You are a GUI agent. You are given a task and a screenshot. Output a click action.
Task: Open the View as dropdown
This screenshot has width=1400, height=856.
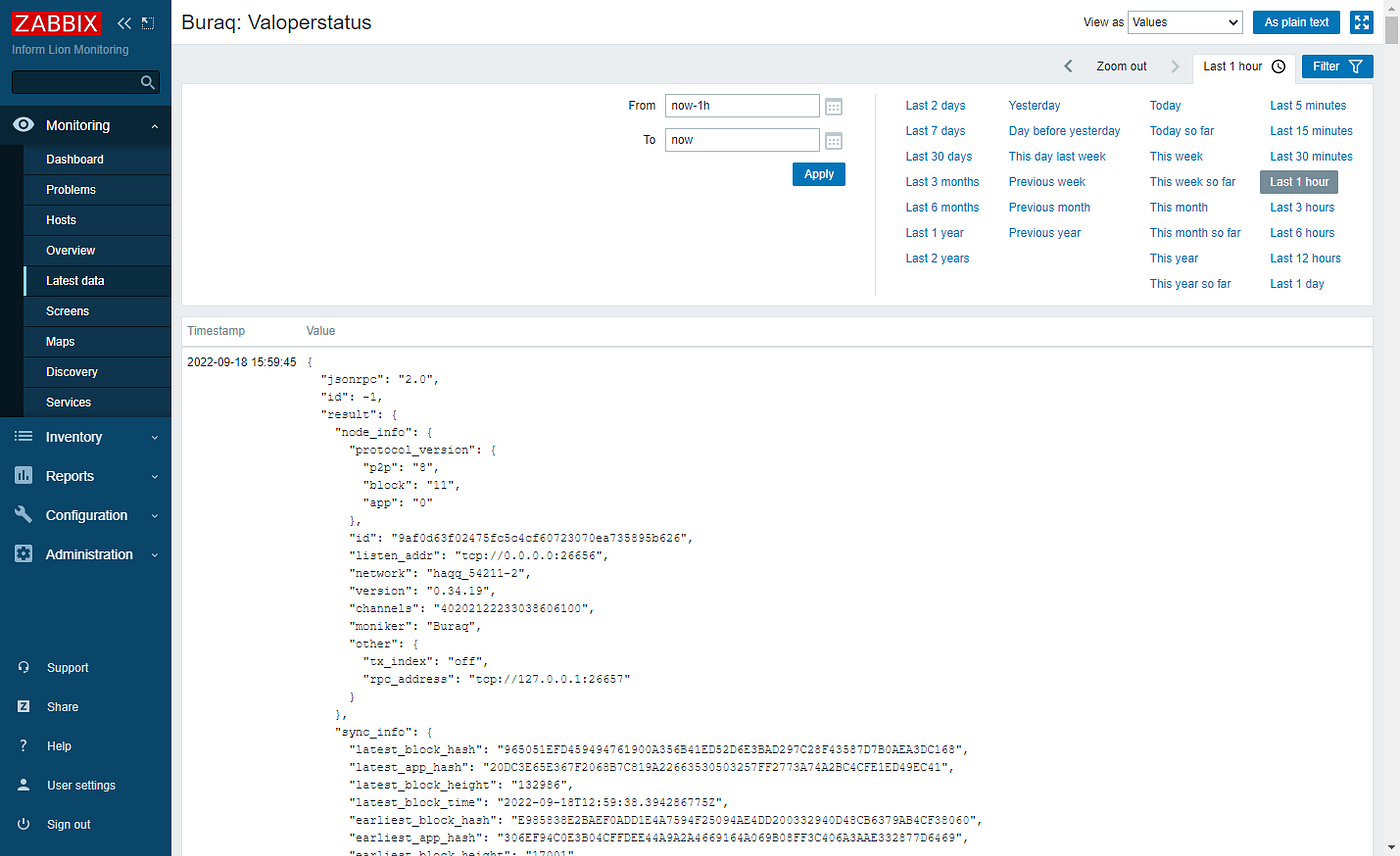click(1185, 22)
